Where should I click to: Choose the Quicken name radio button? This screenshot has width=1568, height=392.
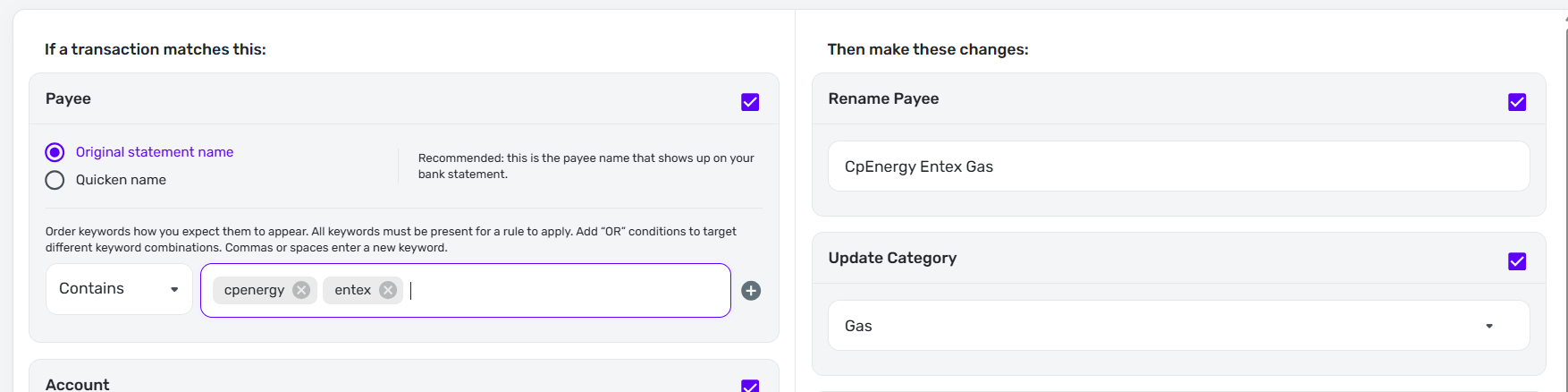click(x=55, y=180)
